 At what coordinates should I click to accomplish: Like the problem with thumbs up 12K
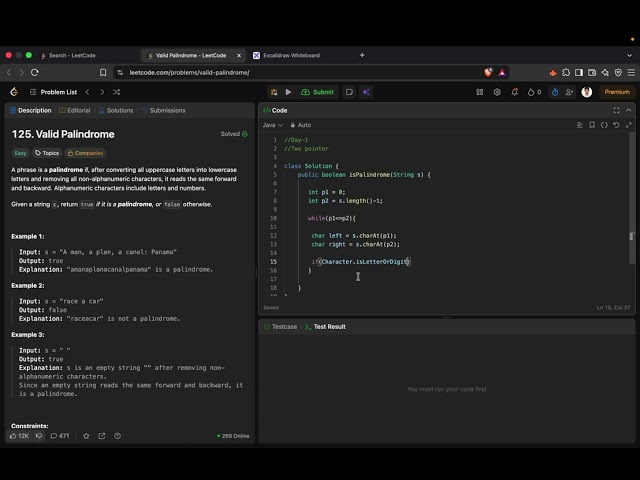coord(19,436)
